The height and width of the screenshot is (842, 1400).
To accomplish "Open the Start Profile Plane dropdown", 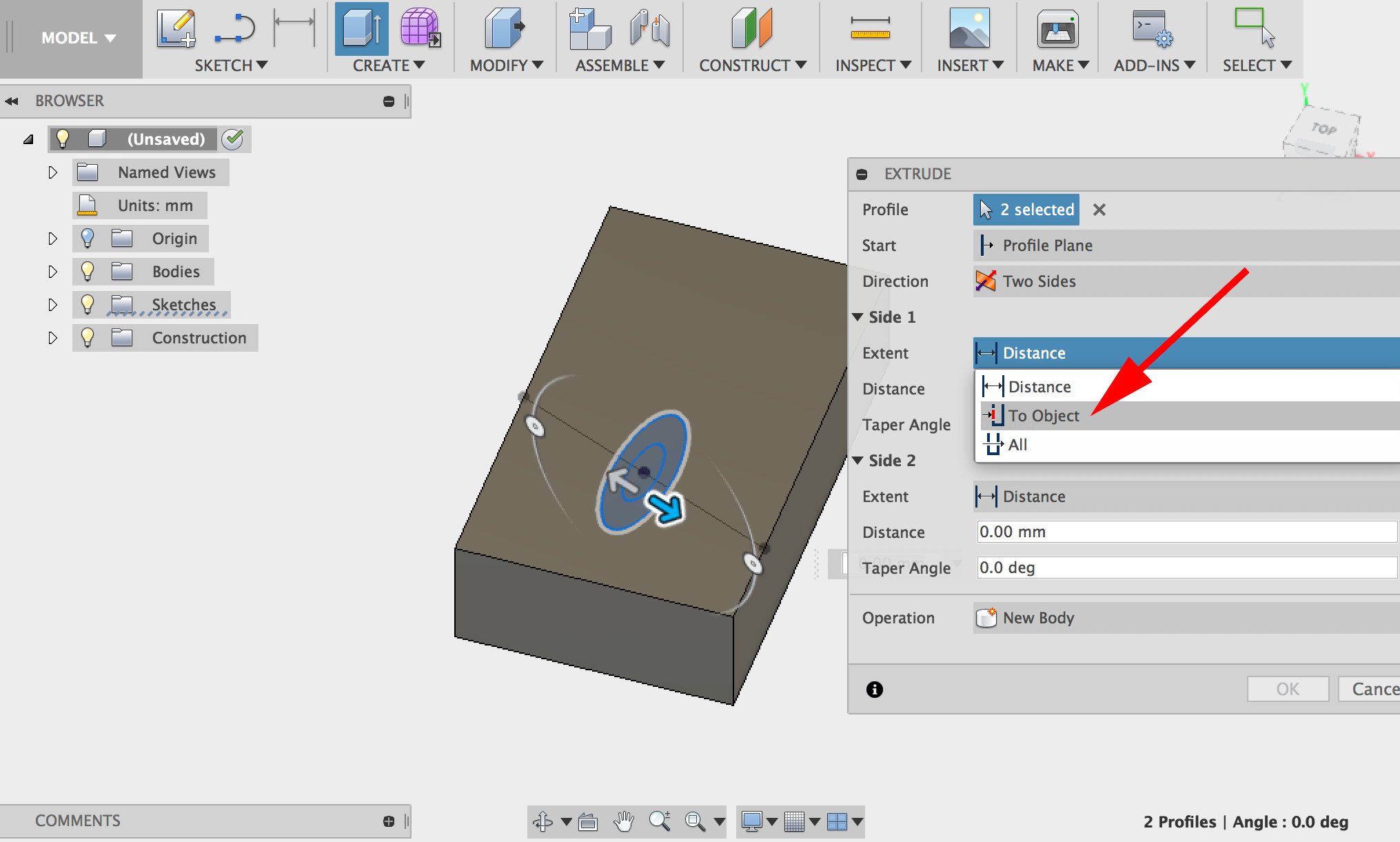I will click(x=1186, y=245).
